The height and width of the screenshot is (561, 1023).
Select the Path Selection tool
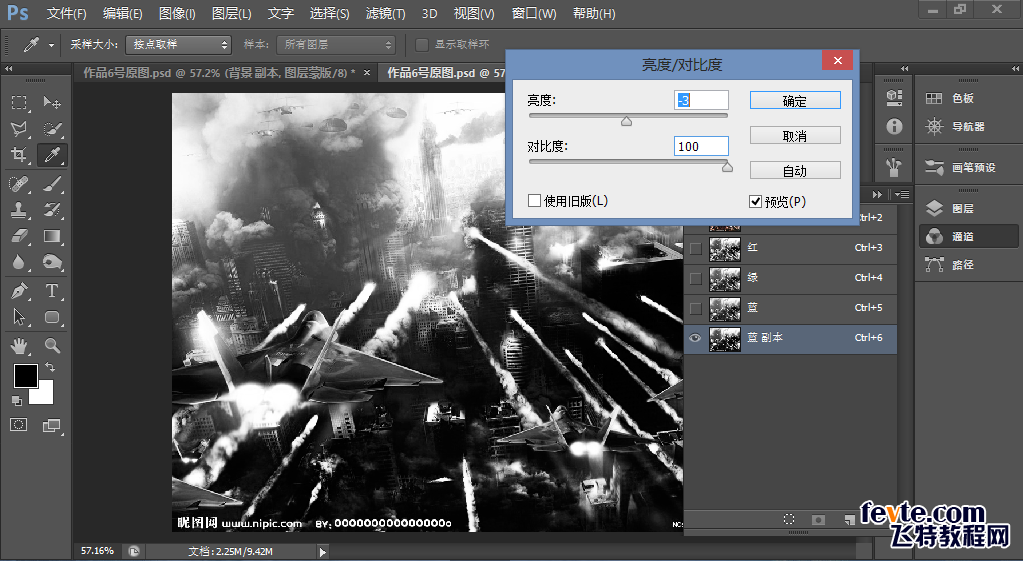19,317
